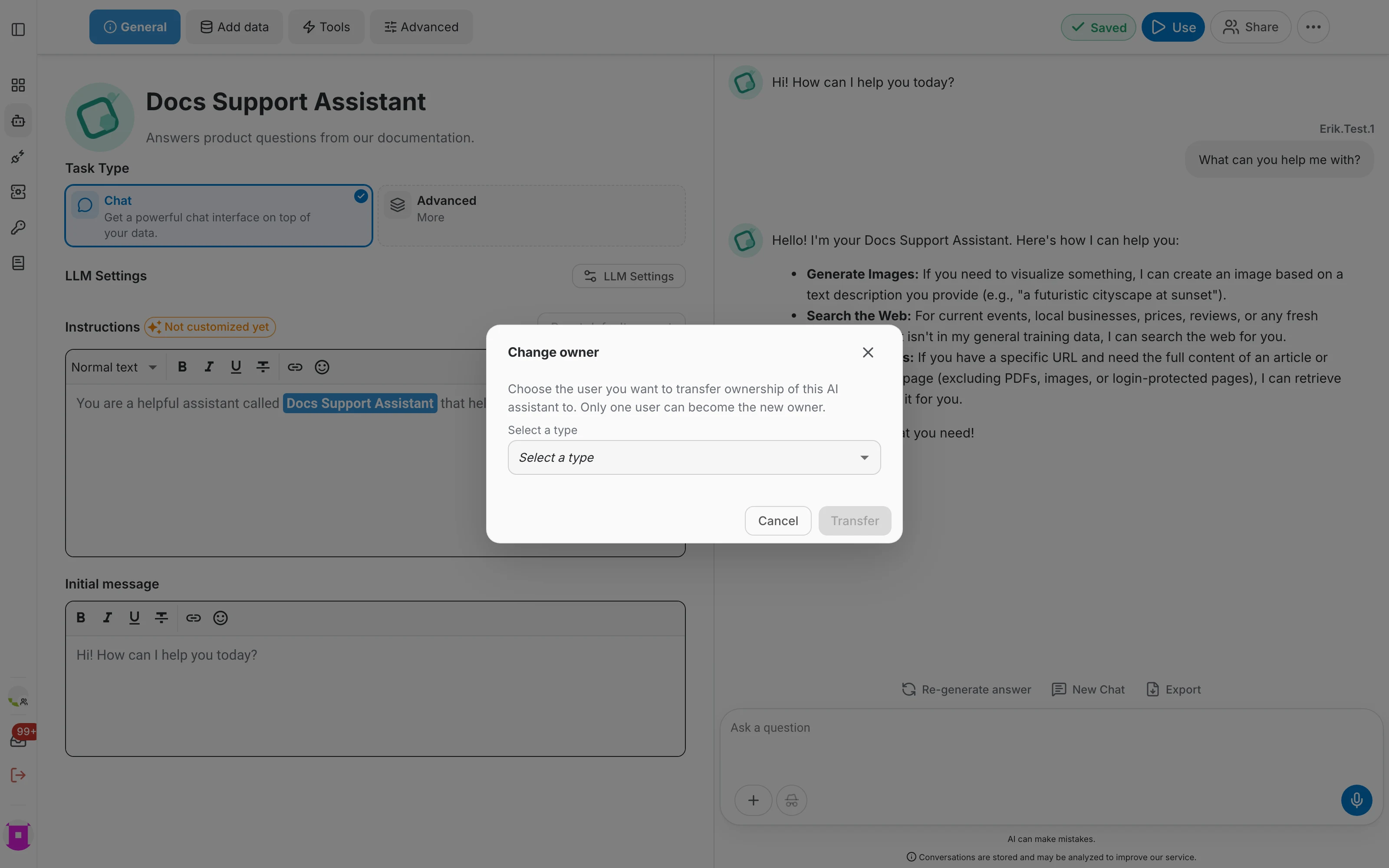Open the API key icon in sidebar

point(18,228)
